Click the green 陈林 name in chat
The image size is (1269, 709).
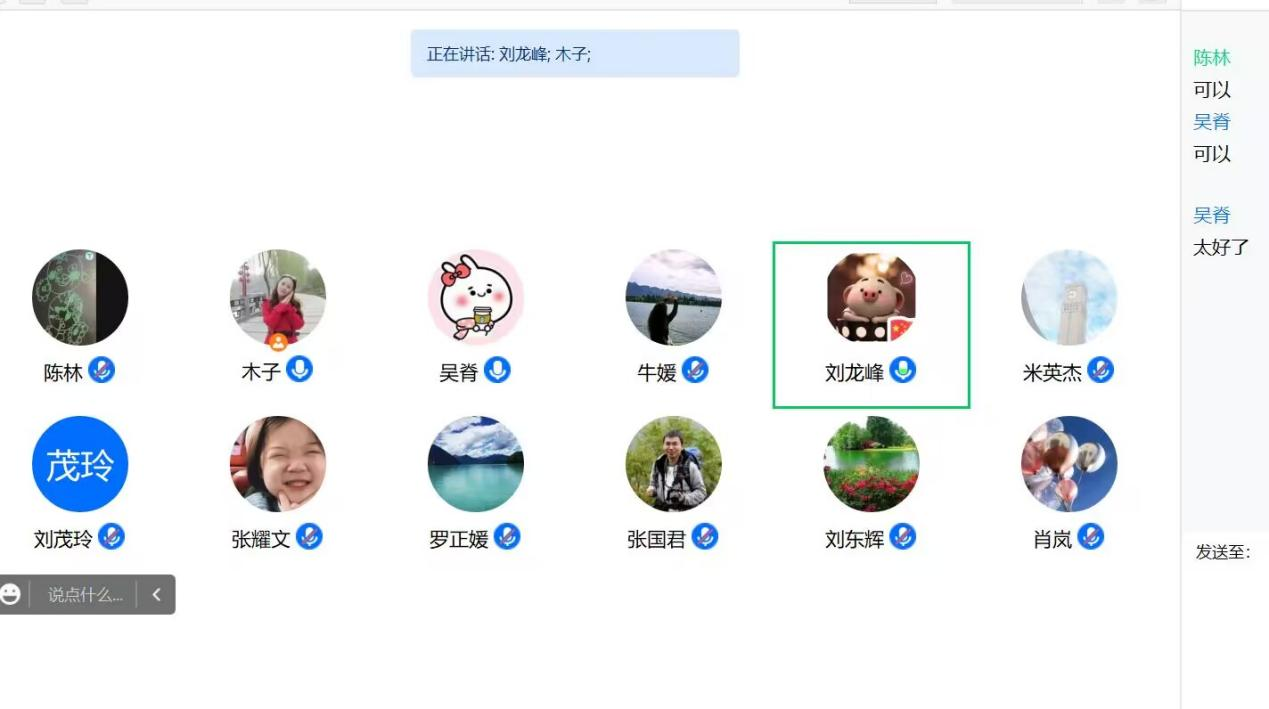click(x=1212, y=58)
